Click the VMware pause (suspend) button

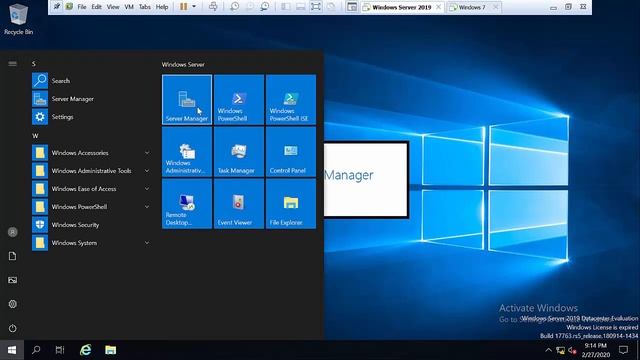(184, 7)
